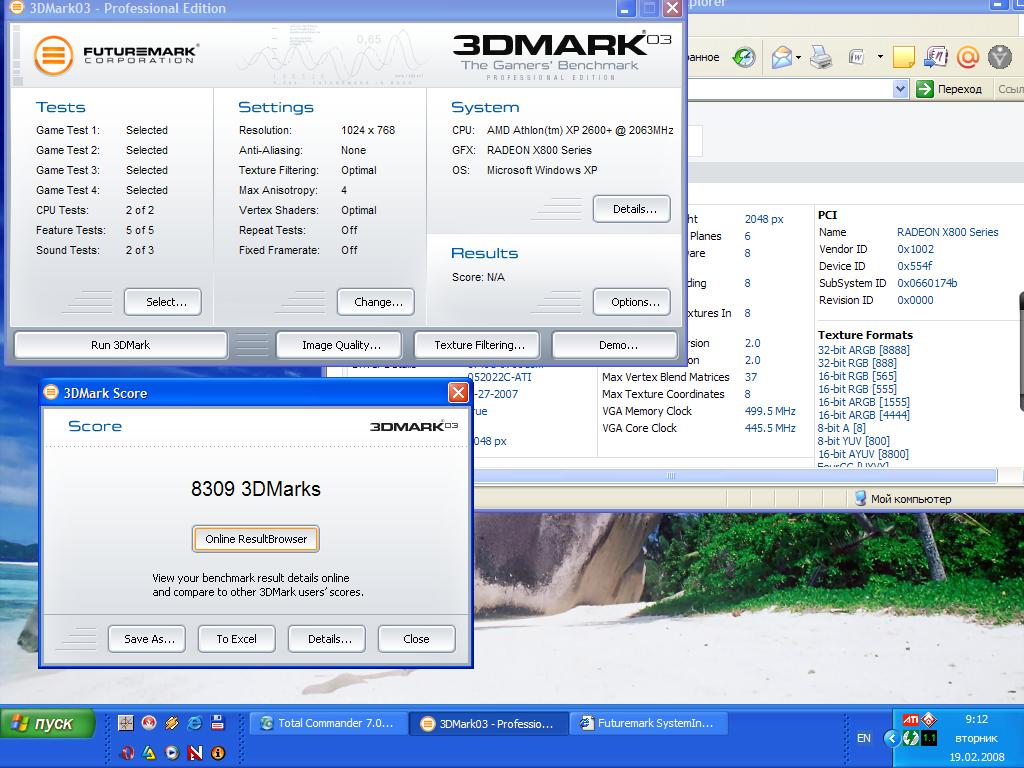Click Run 3DMark button
Image resolution: width=1024 pixels, height=768 pixels.
pos(121,345)
